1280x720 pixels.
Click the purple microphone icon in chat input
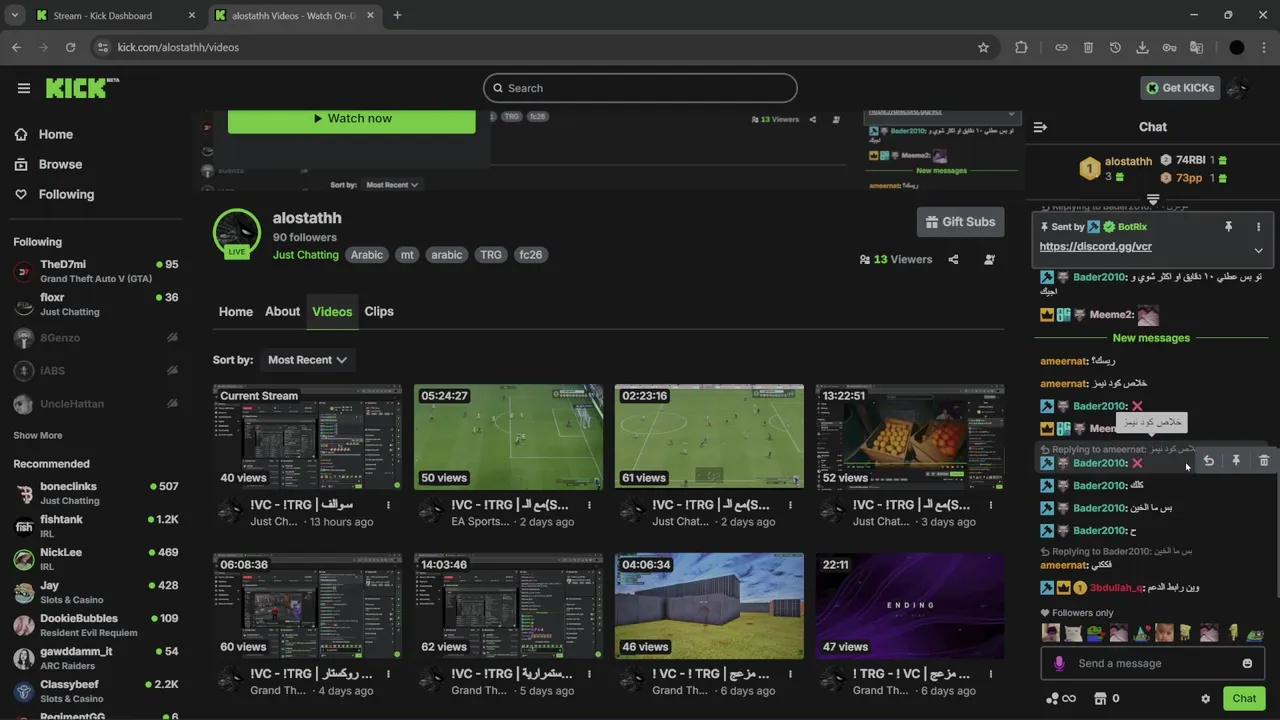pyautogui.click(x=1059, y=663)
